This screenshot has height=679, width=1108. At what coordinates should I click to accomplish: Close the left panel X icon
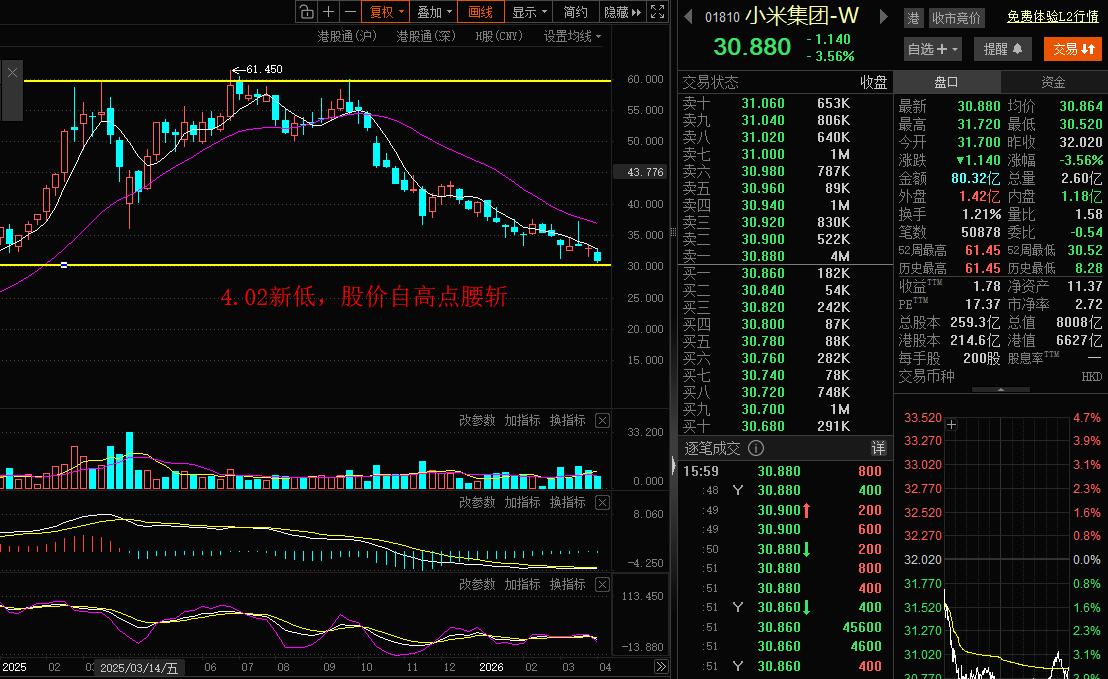[12, 72]
